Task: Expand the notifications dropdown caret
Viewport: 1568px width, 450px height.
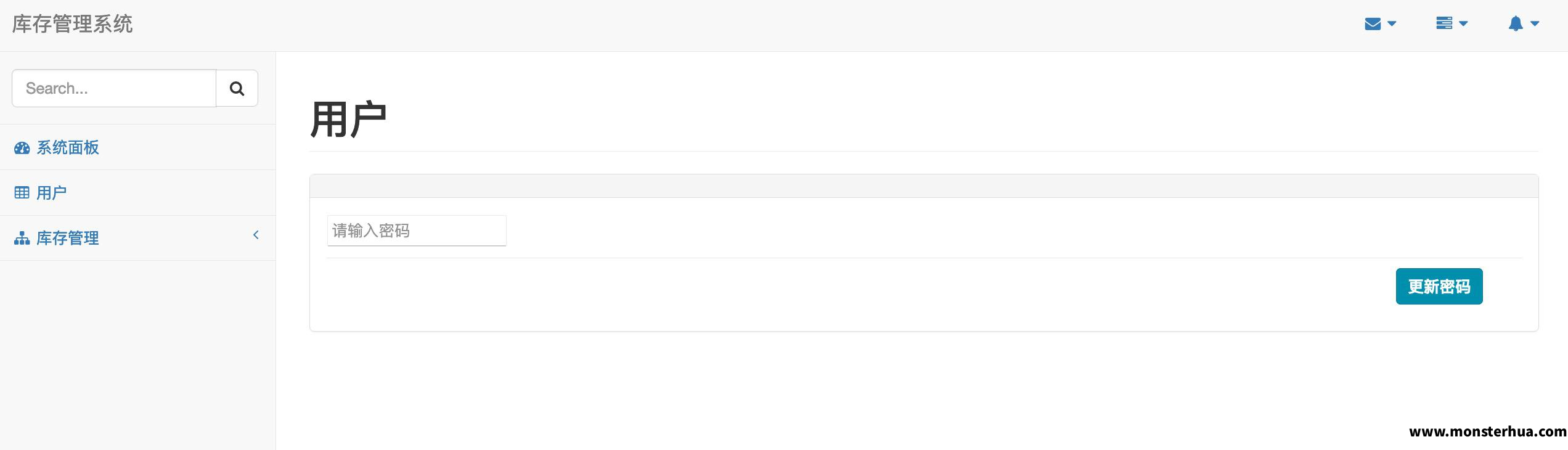Action: point(1535,24)
